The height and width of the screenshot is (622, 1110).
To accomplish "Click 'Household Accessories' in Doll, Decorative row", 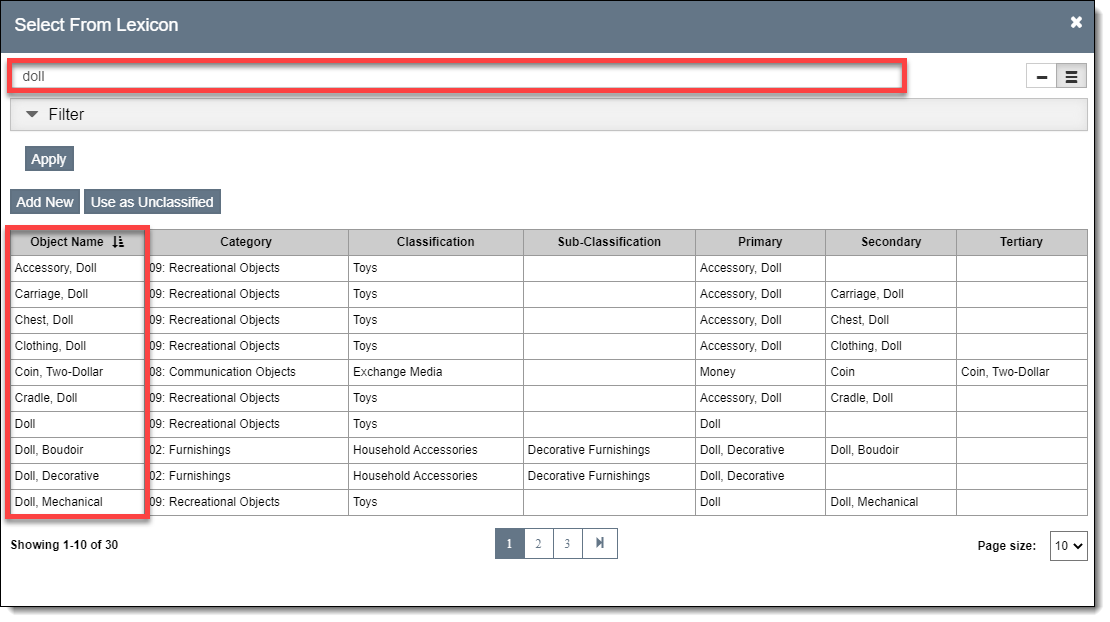I will 415,476.
